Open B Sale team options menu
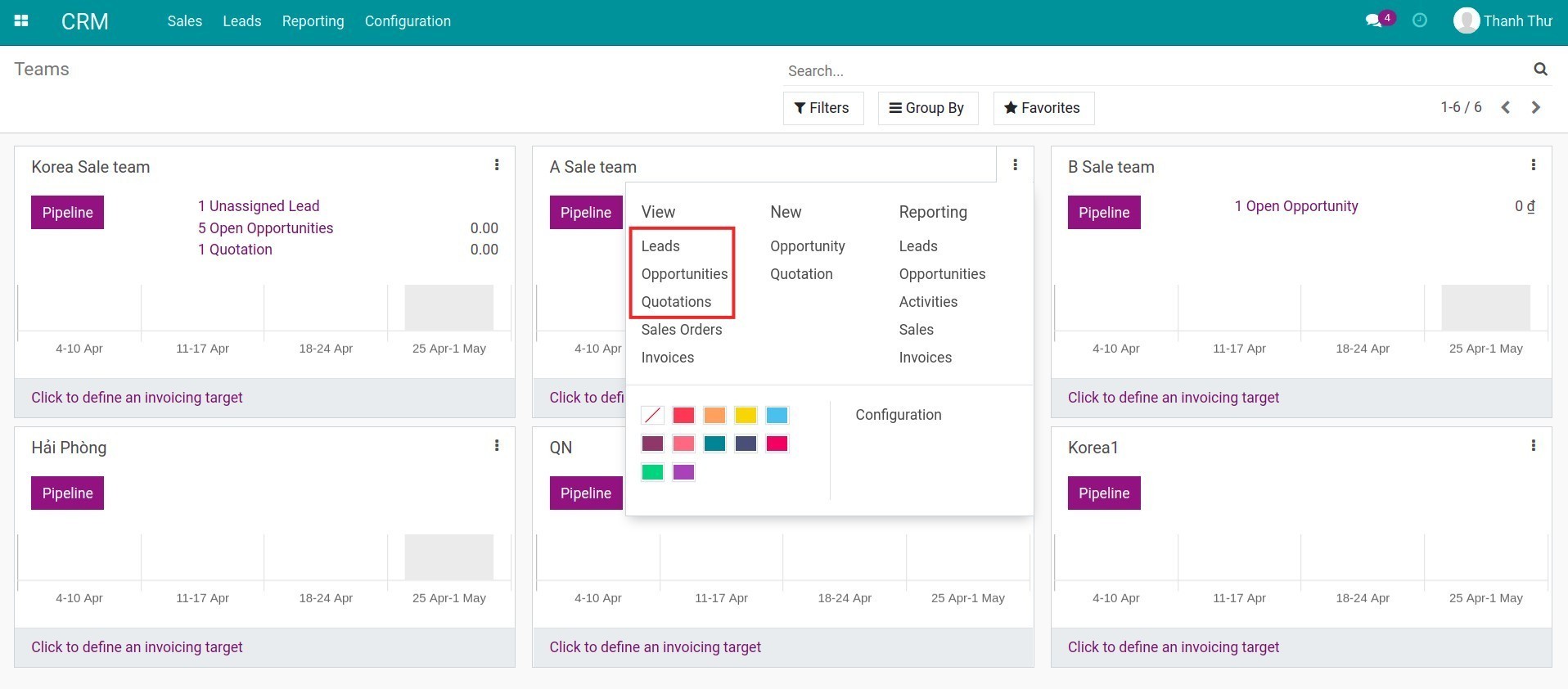Screen dimensions: 1568x689 pyautogui.click(x=1533, y=165)
